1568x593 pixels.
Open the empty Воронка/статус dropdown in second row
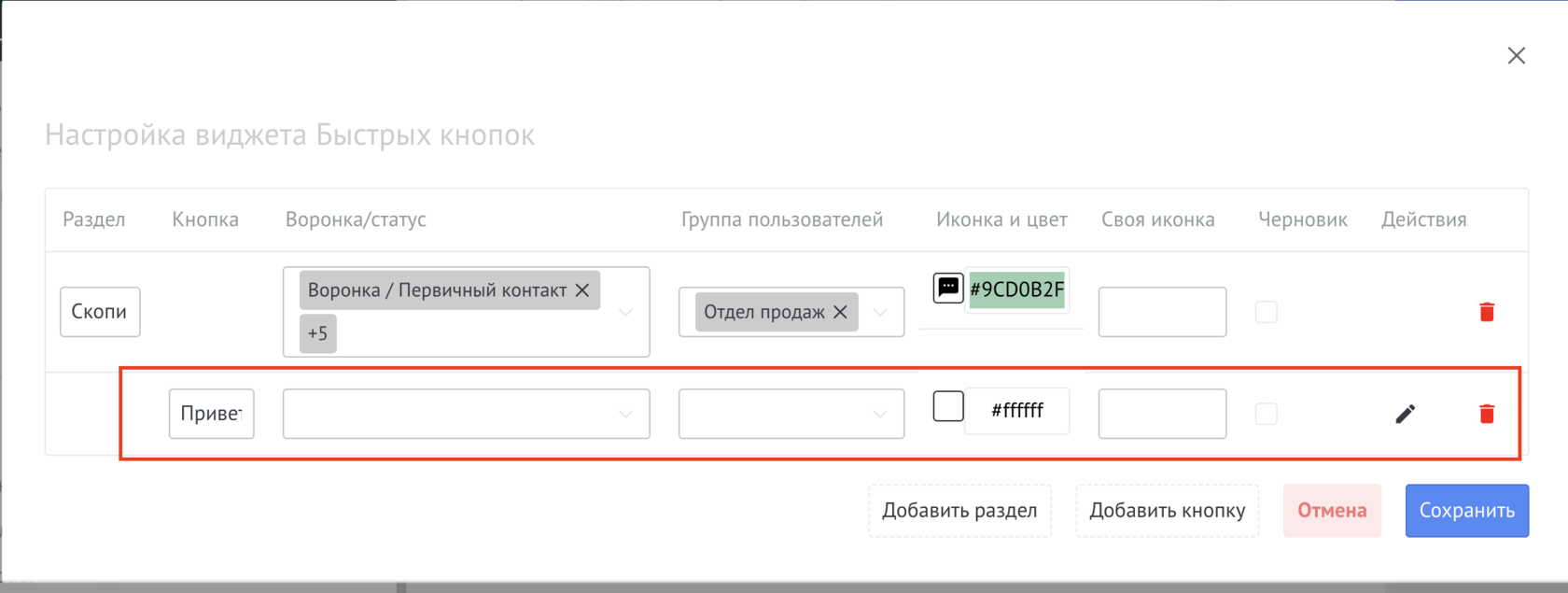(x=626, y=414)
